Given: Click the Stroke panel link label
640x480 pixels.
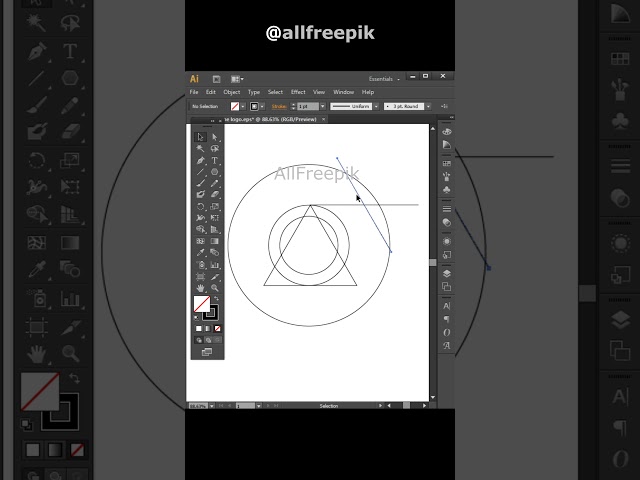Looking at the screenshot, I should [279, 107].
